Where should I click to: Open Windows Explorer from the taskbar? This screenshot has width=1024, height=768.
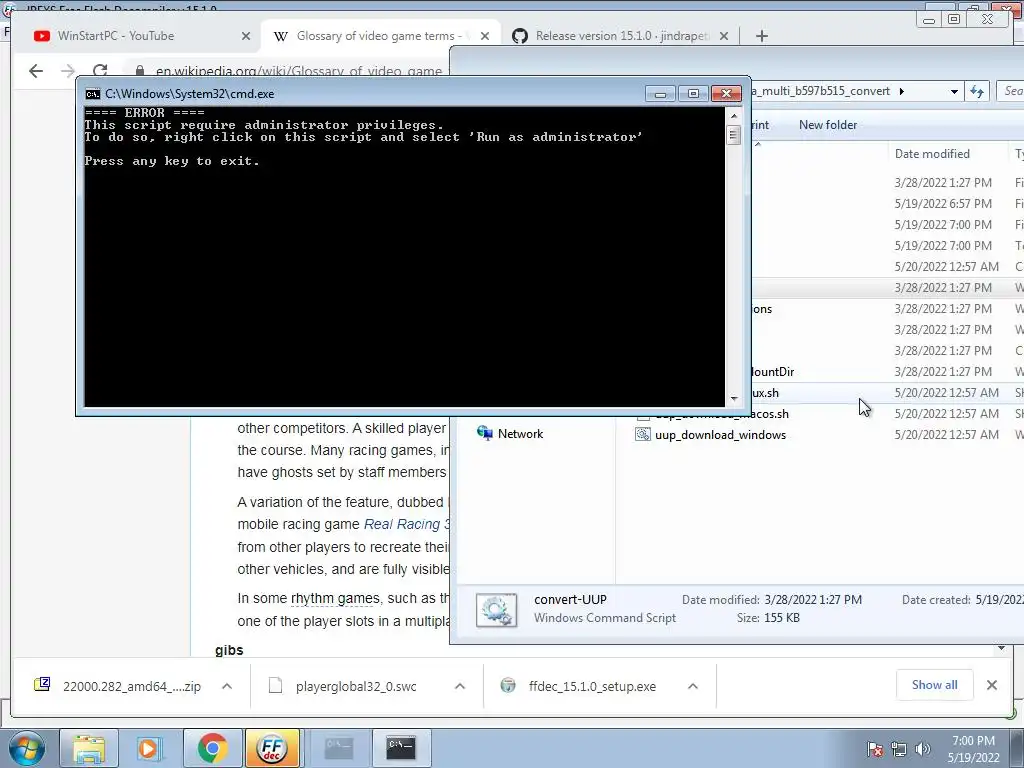pyautogui.click(x=89, y=748)
